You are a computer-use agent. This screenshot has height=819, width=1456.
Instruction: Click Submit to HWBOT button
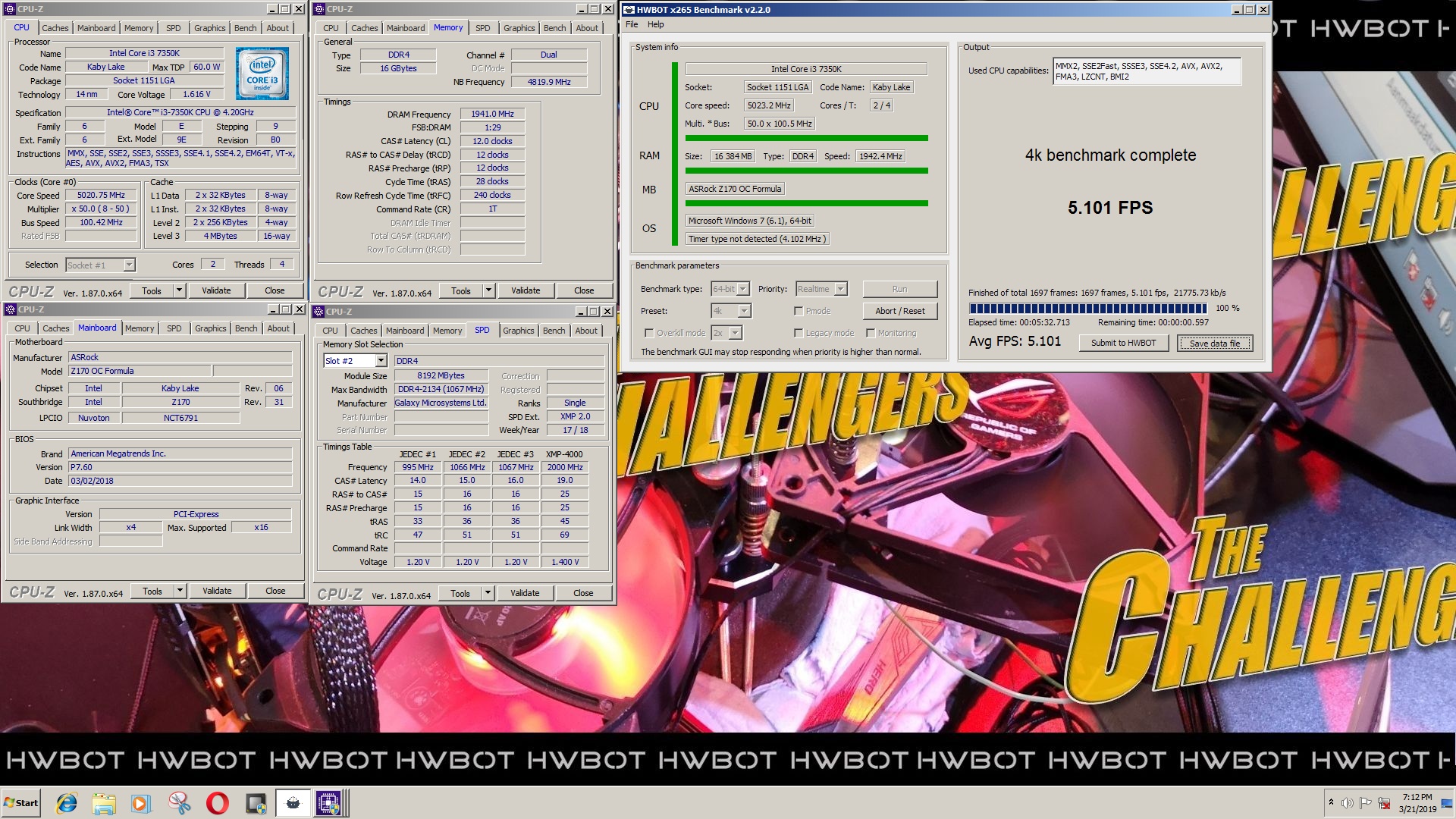coord(1123,343)
